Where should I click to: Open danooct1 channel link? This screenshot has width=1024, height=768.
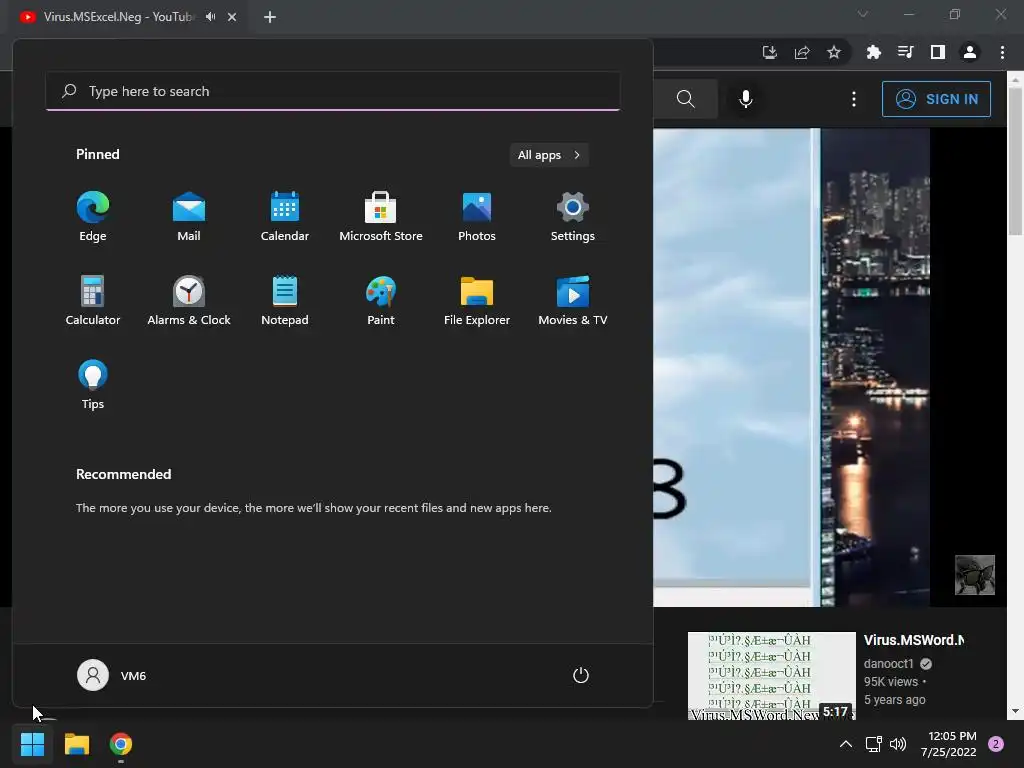point(888,664)
